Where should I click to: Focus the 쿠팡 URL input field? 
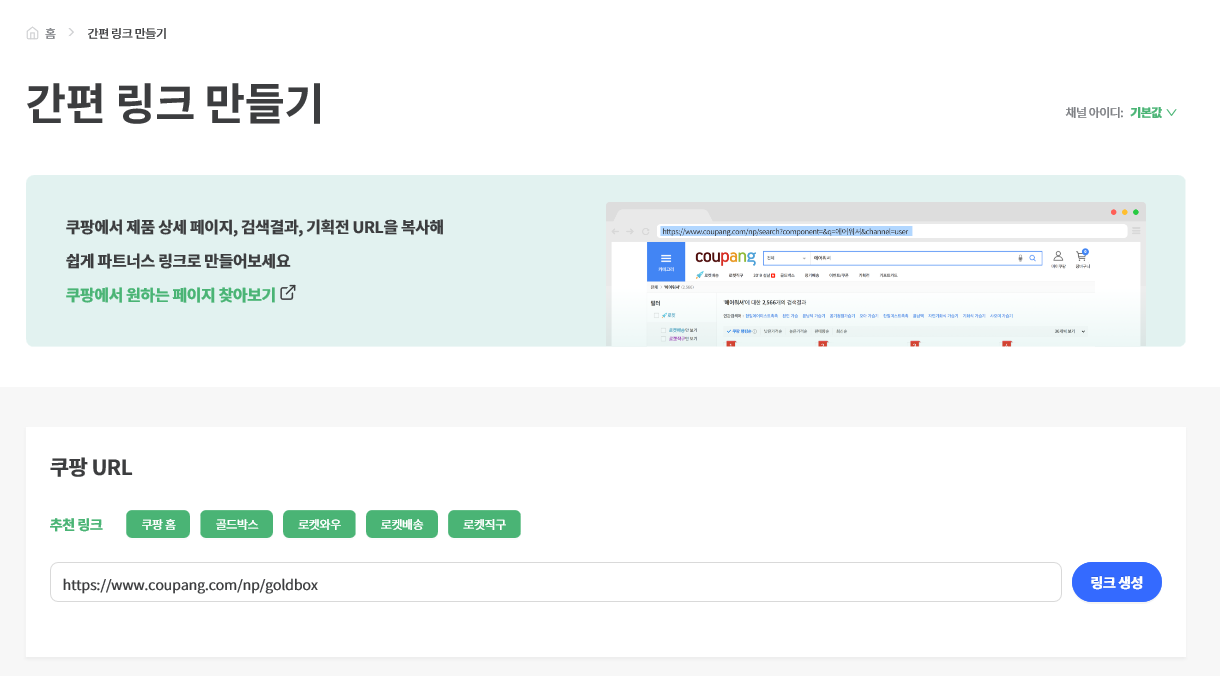(x=556, y=582)
